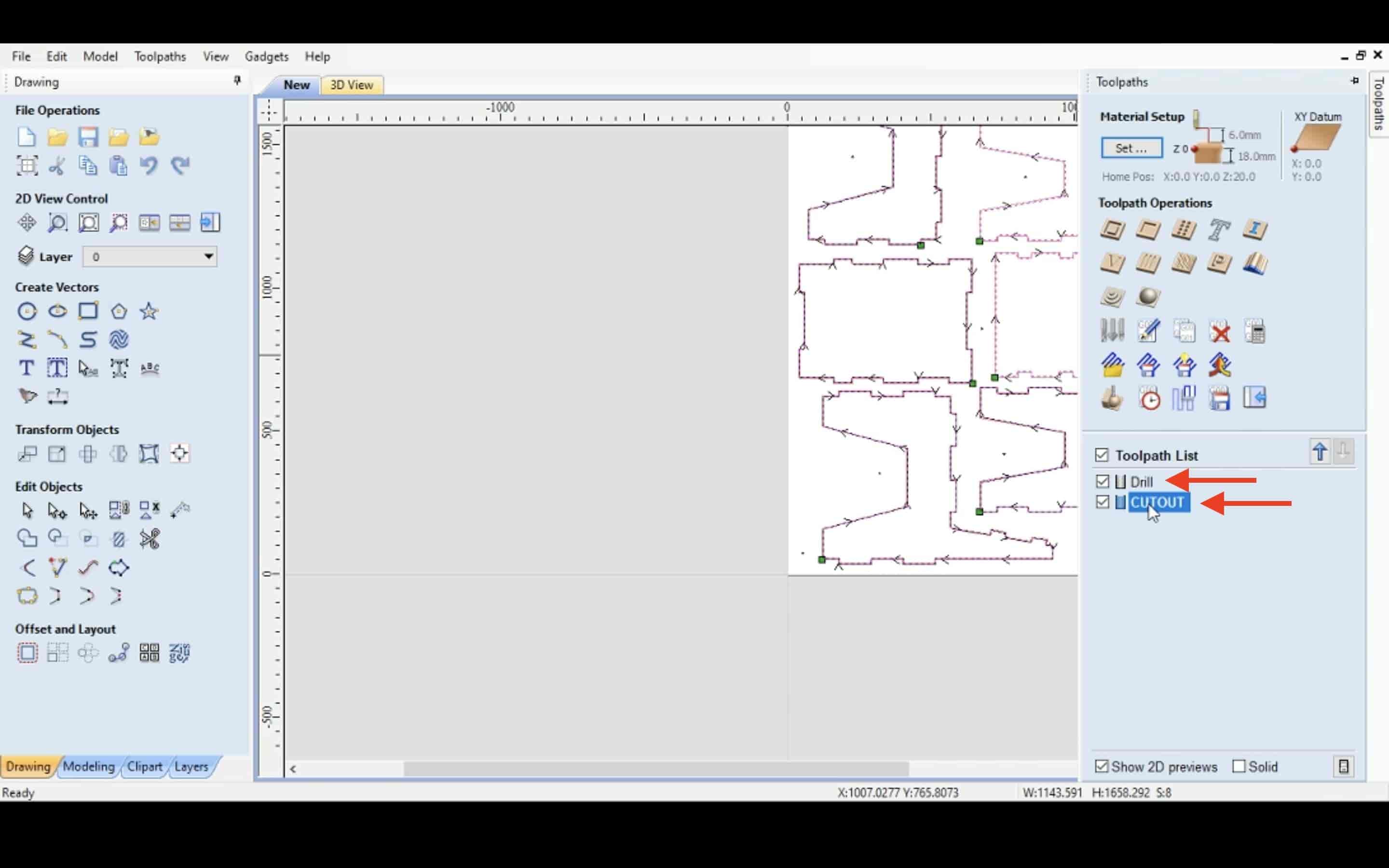Scroll down the Toolpath List panel

[x=1344, y=453]
